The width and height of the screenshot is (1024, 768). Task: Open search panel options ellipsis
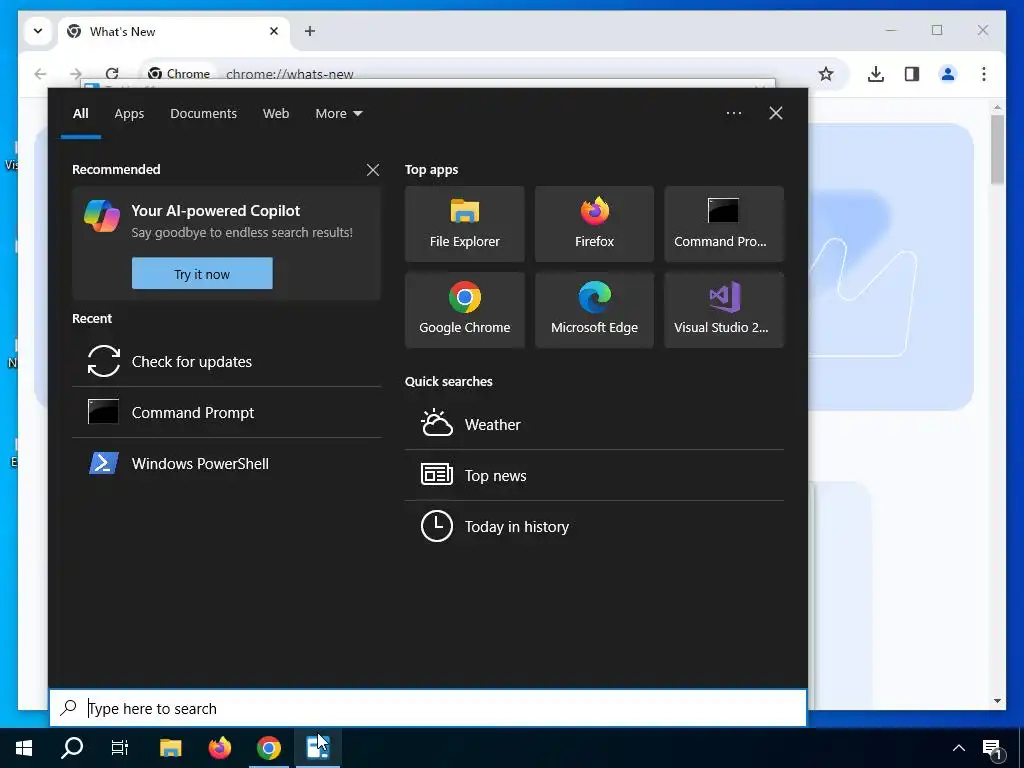pos(733,113)
